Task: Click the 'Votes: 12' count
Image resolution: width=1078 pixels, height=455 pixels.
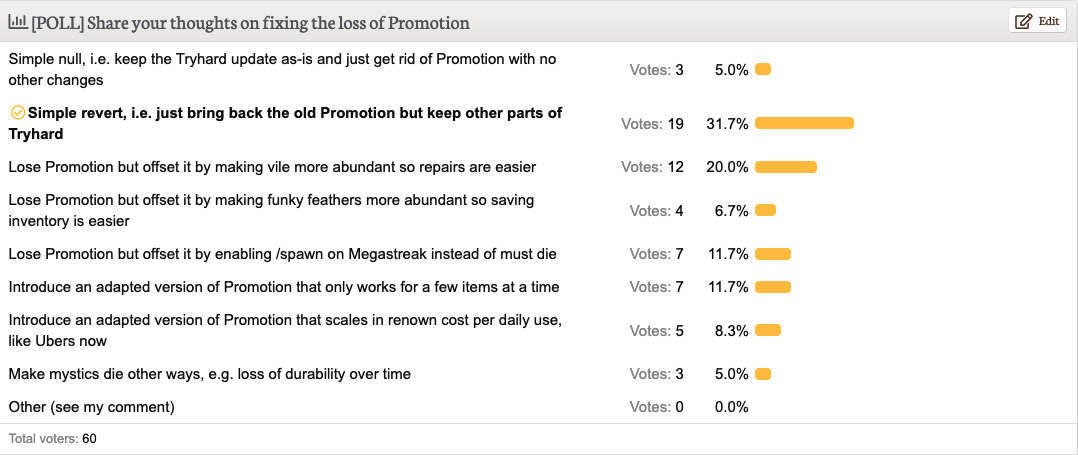Action: tap(652, 167)
